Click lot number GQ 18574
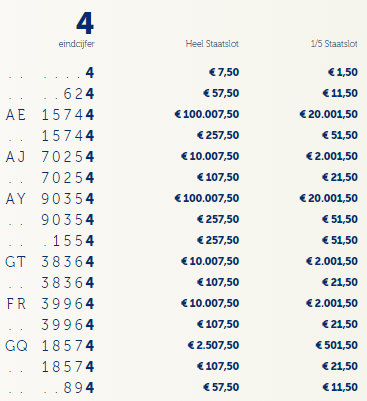The width and height of the screenshot is (367, 401). 50,346
